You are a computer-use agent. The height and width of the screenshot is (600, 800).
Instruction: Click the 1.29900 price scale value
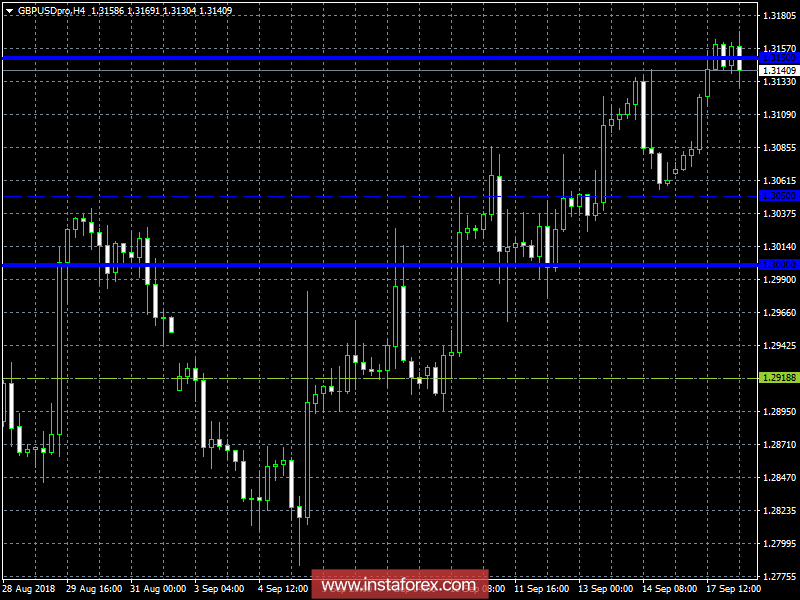(779, 280)
